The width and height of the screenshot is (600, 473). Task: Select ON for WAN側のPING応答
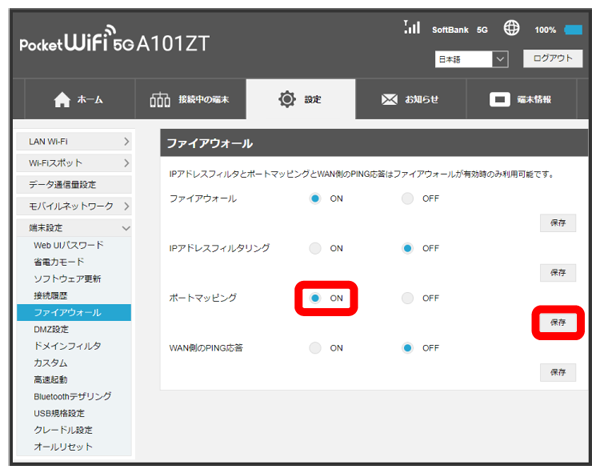[316, 348]
